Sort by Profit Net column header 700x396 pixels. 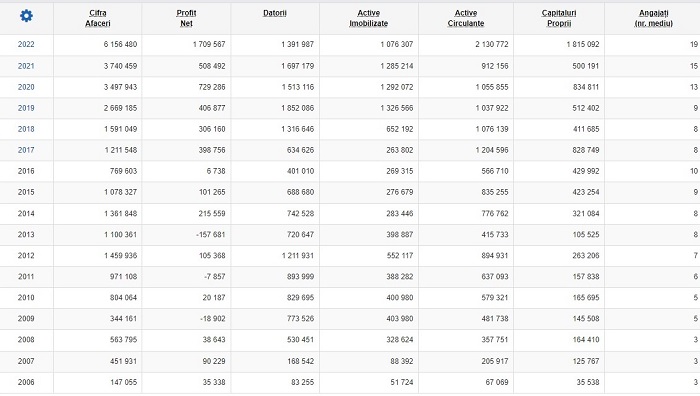[x=186, y=18]
